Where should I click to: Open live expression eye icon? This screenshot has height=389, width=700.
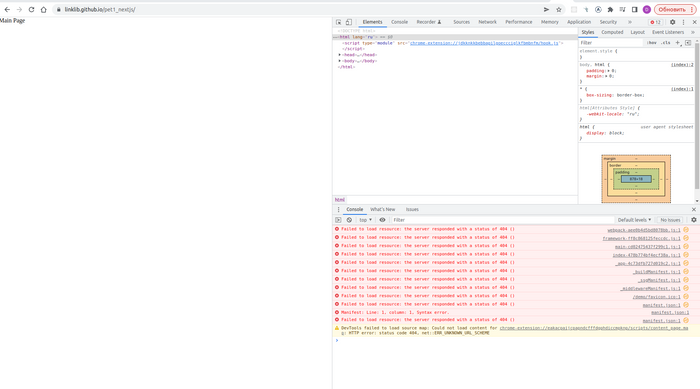click(x=382, y=220)
